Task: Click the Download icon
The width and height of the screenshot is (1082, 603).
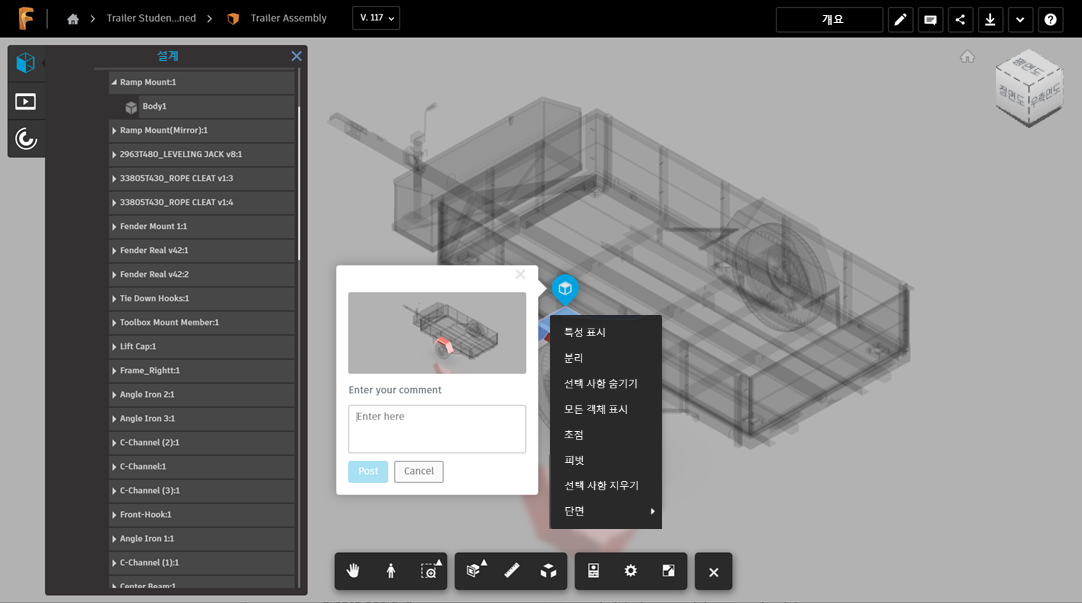Action: pyautogui.click(x=990, y=19)
